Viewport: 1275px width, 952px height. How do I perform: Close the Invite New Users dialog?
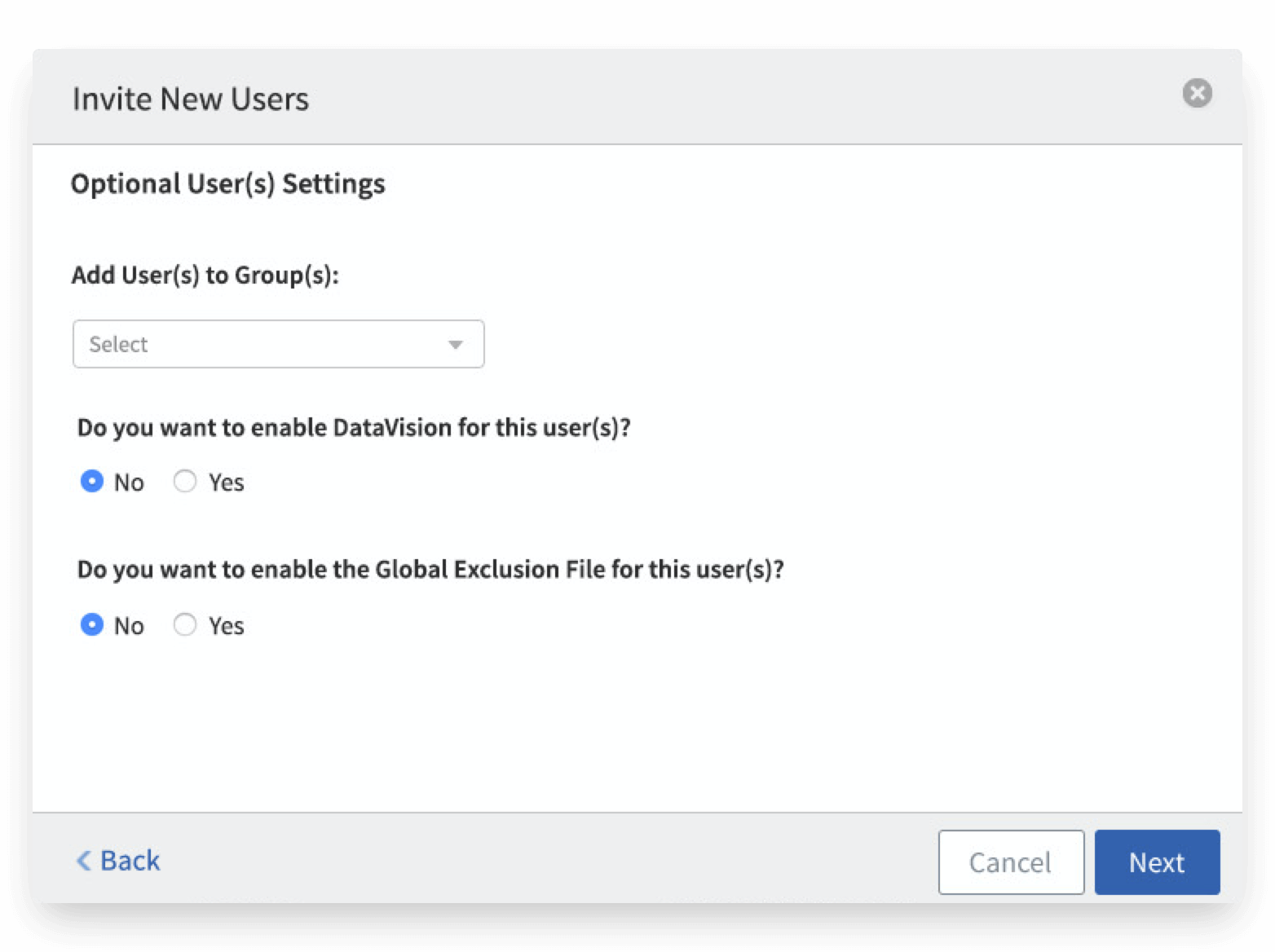pyautogui.click(x=1197, y=93)
